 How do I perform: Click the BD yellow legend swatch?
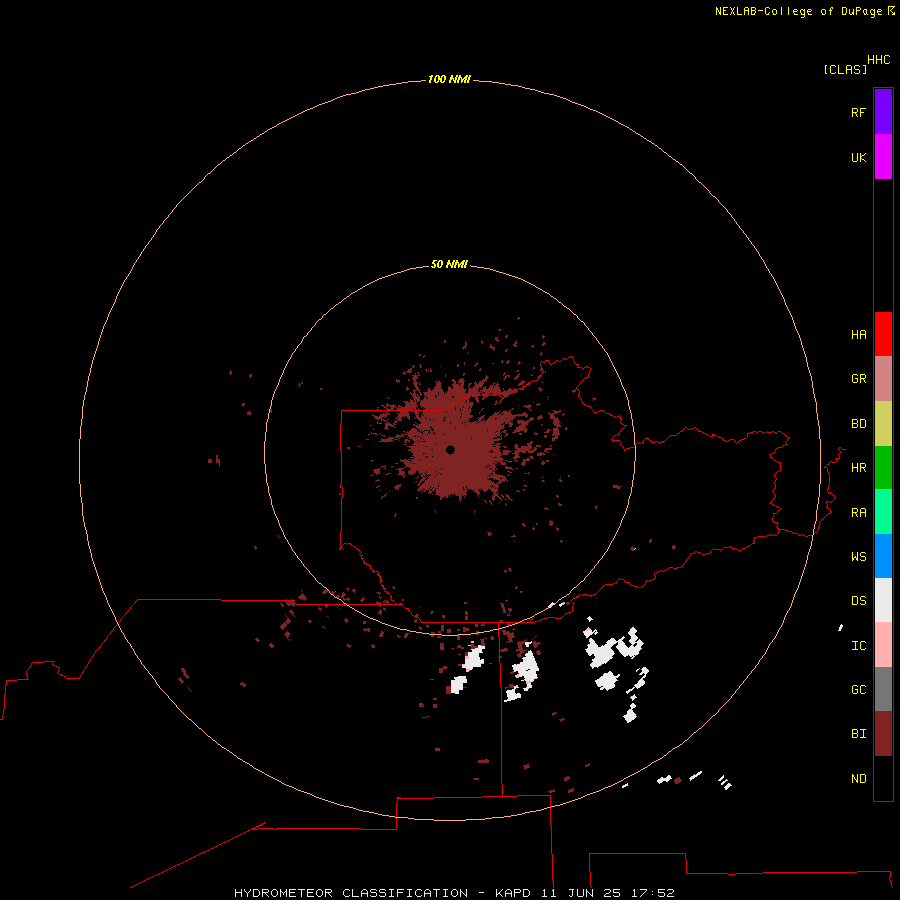883,424
